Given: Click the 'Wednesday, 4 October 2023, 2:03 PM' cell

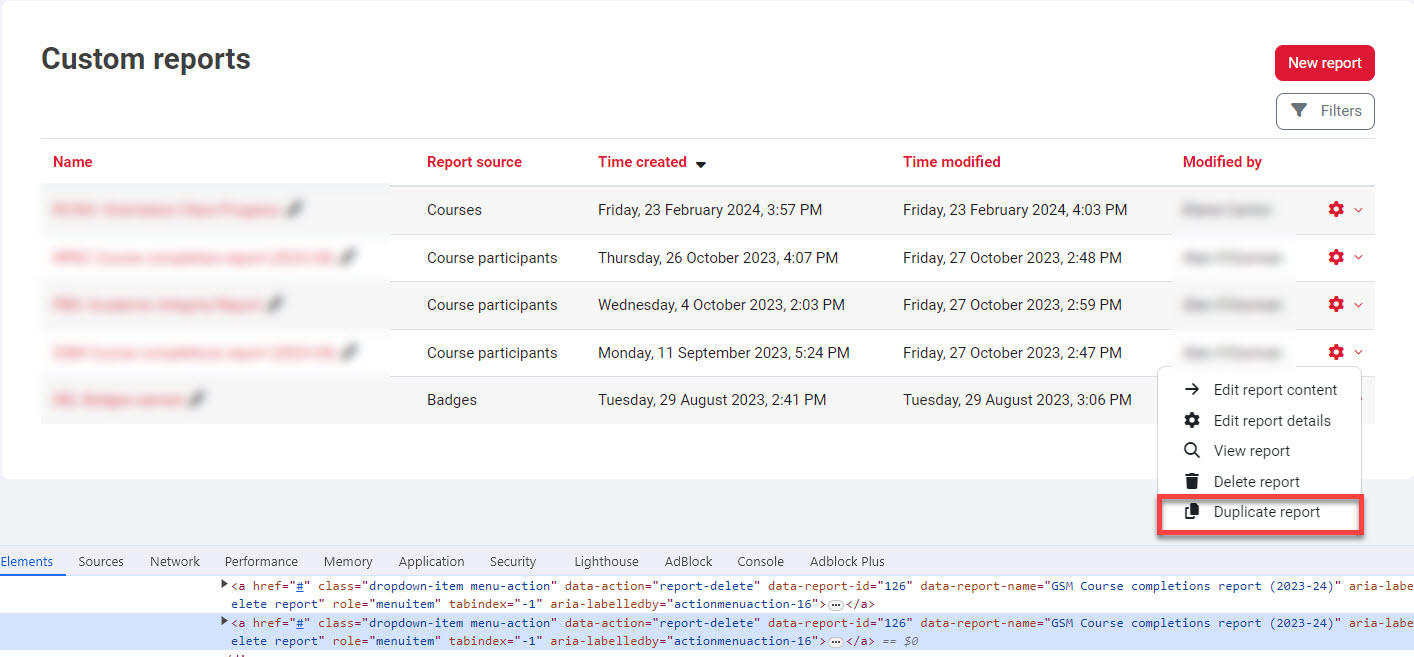Looking at the screenshot, I should (721, 305).
